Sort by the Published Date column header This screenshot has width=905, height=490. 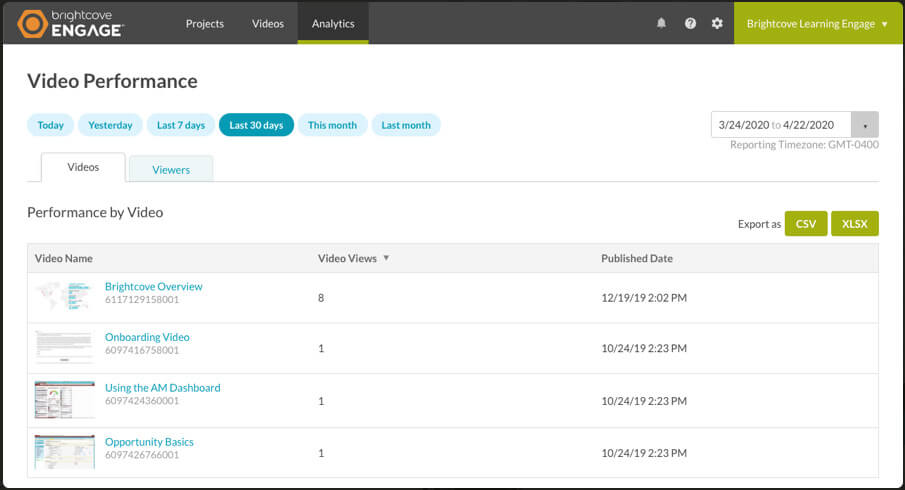tap(637, 258)
